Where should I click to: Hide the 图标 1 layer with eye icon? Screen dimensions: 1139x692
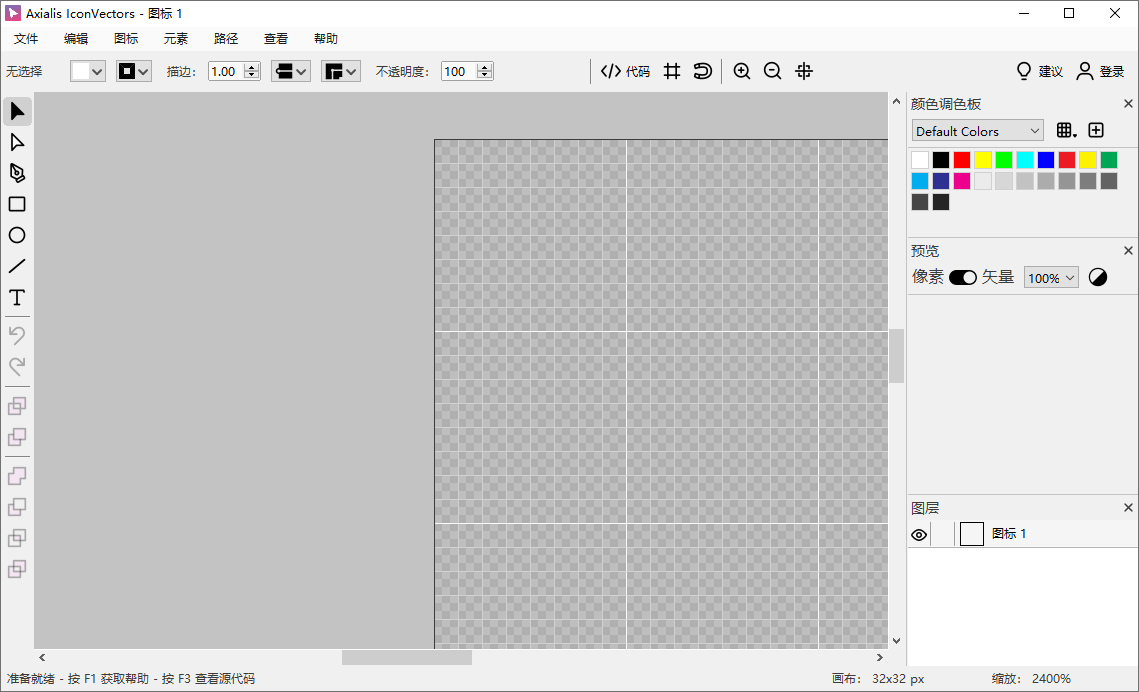pyautogui.click(x=919, y=535)
